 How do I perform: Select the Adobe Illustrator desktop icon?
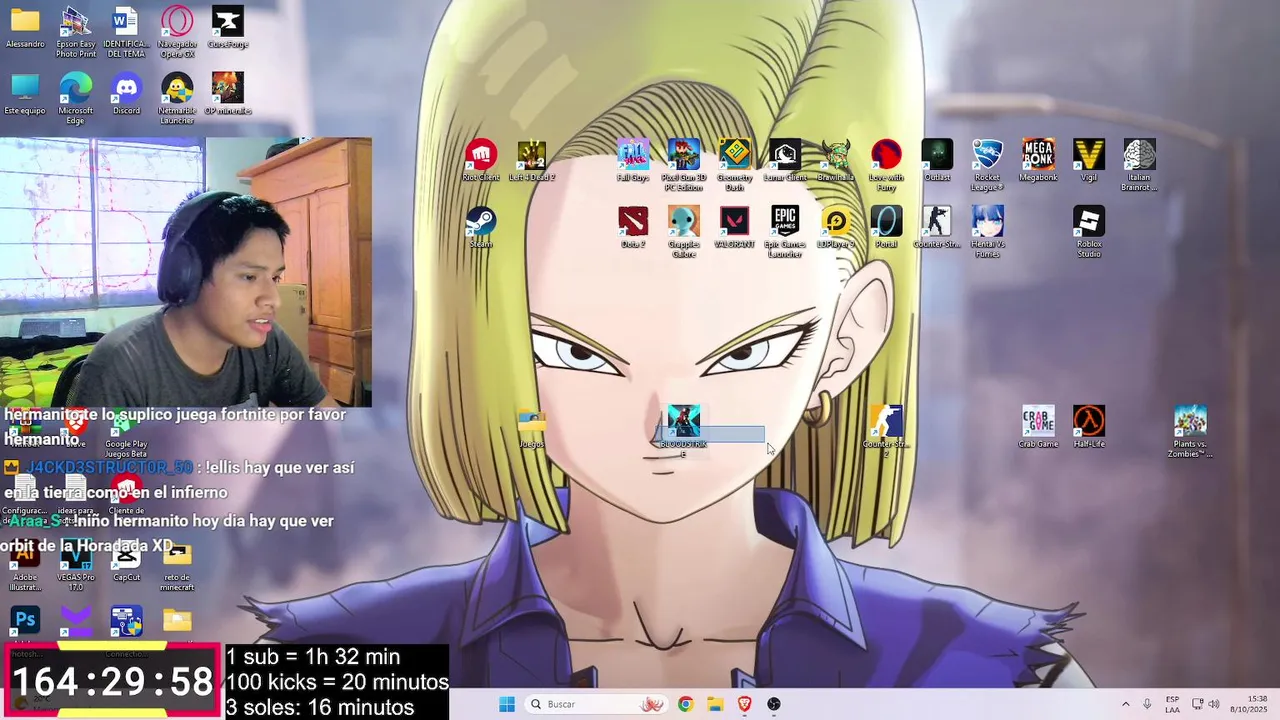tap(25, 565)
